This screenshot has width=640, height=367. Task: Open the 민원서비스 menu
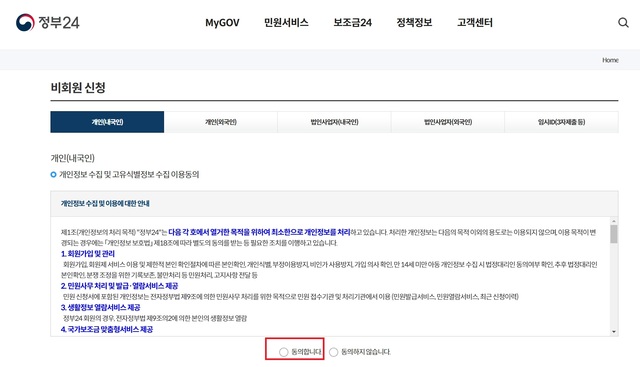(x=286, y=22)
